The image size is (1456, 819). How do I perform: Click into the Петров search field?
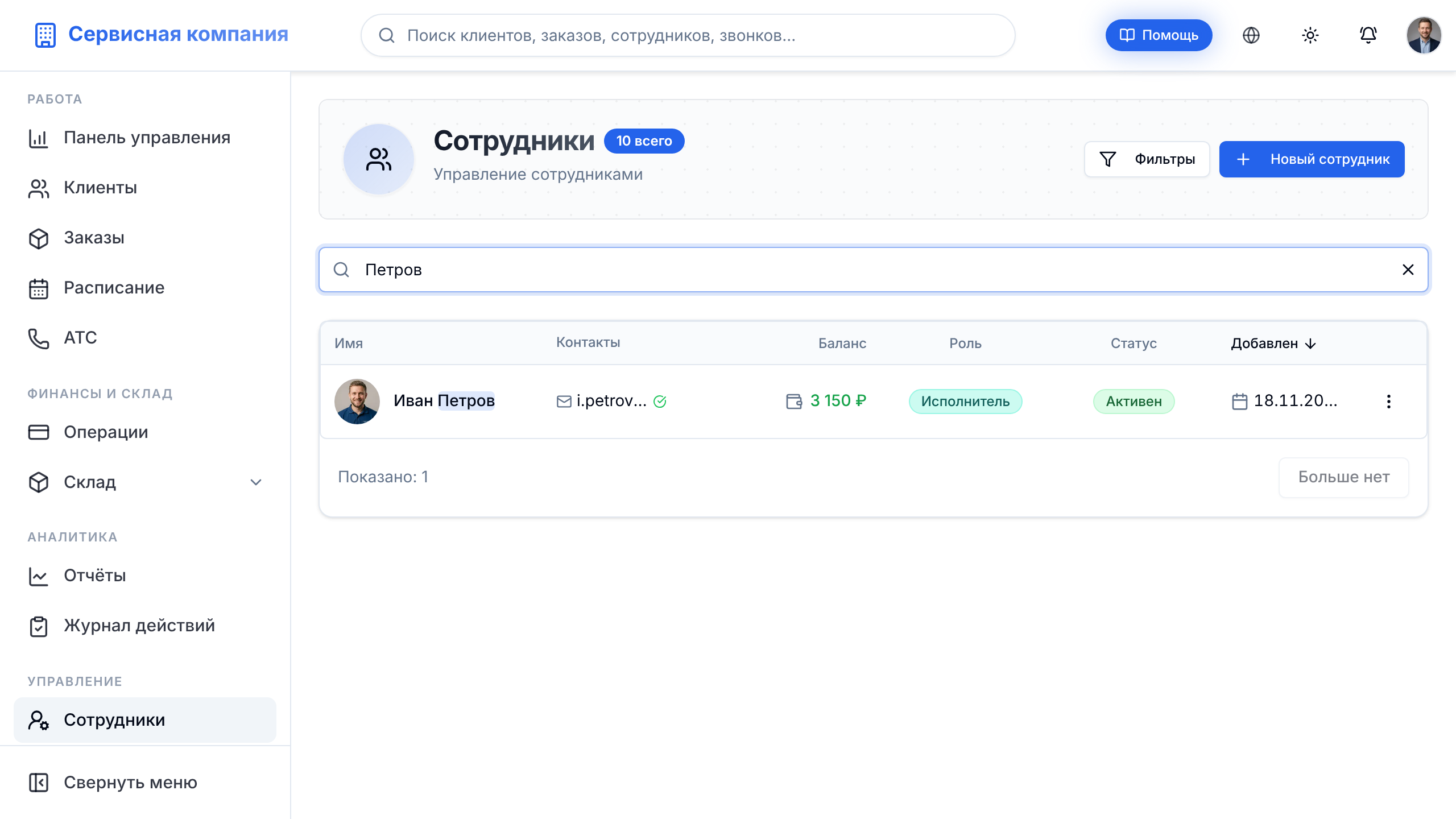(x=873, y=270)
